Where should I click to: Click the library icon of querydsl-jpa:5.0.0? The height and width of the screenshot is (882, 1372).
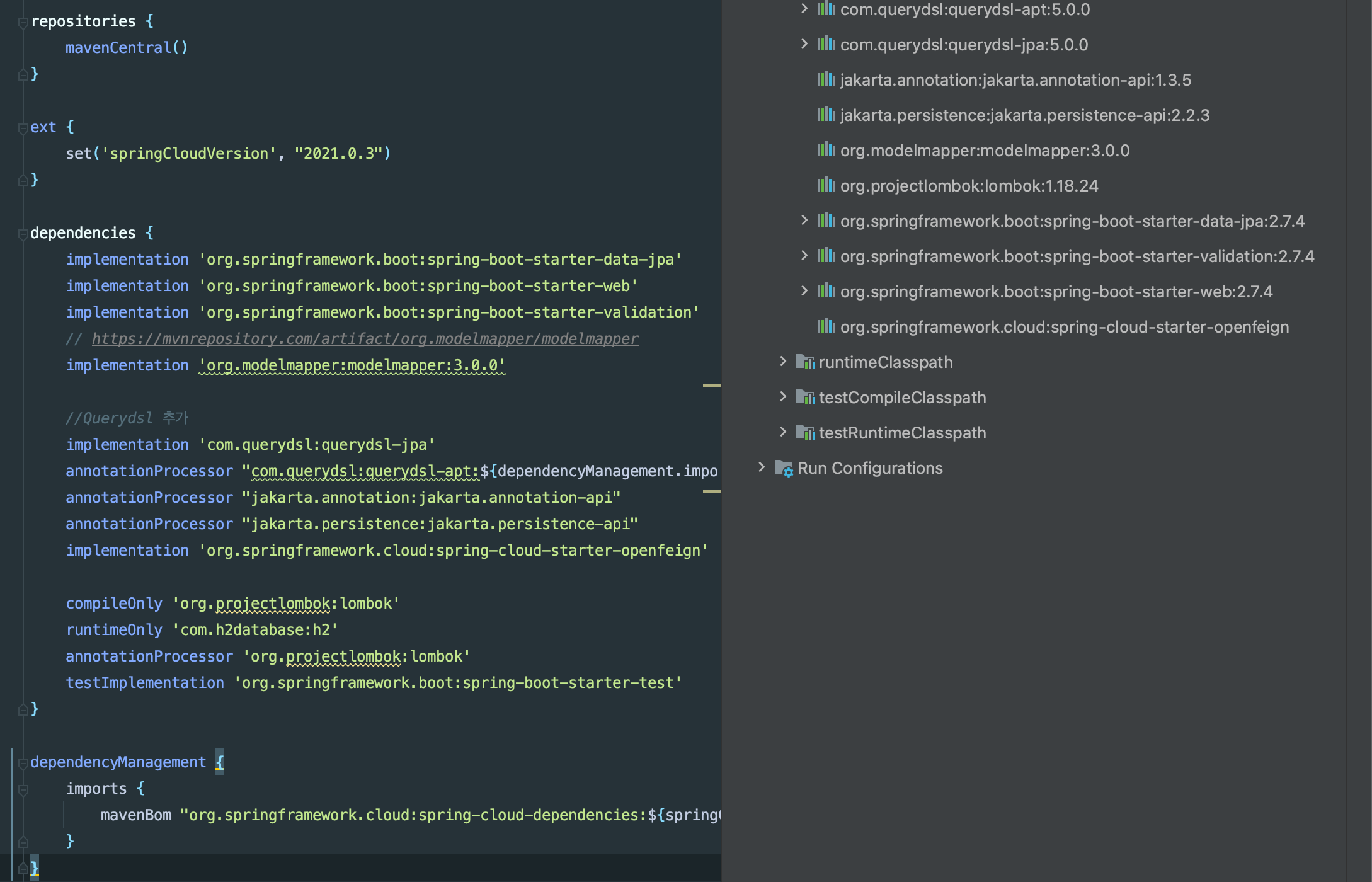826,44
